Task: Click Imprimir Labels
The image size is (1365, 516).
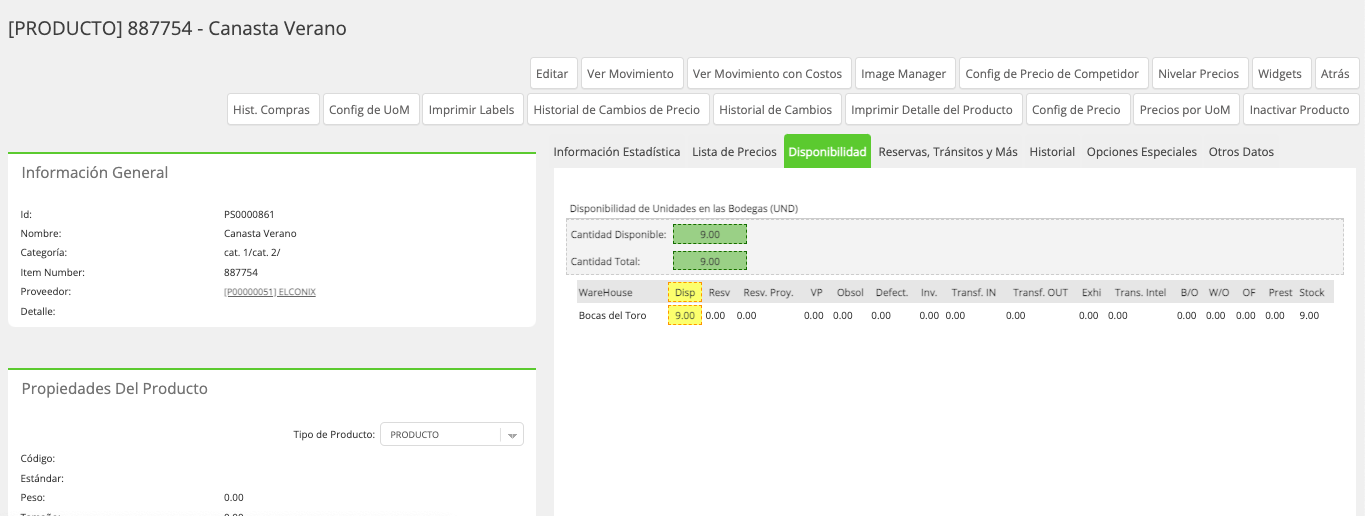Action: pos(471,109)
